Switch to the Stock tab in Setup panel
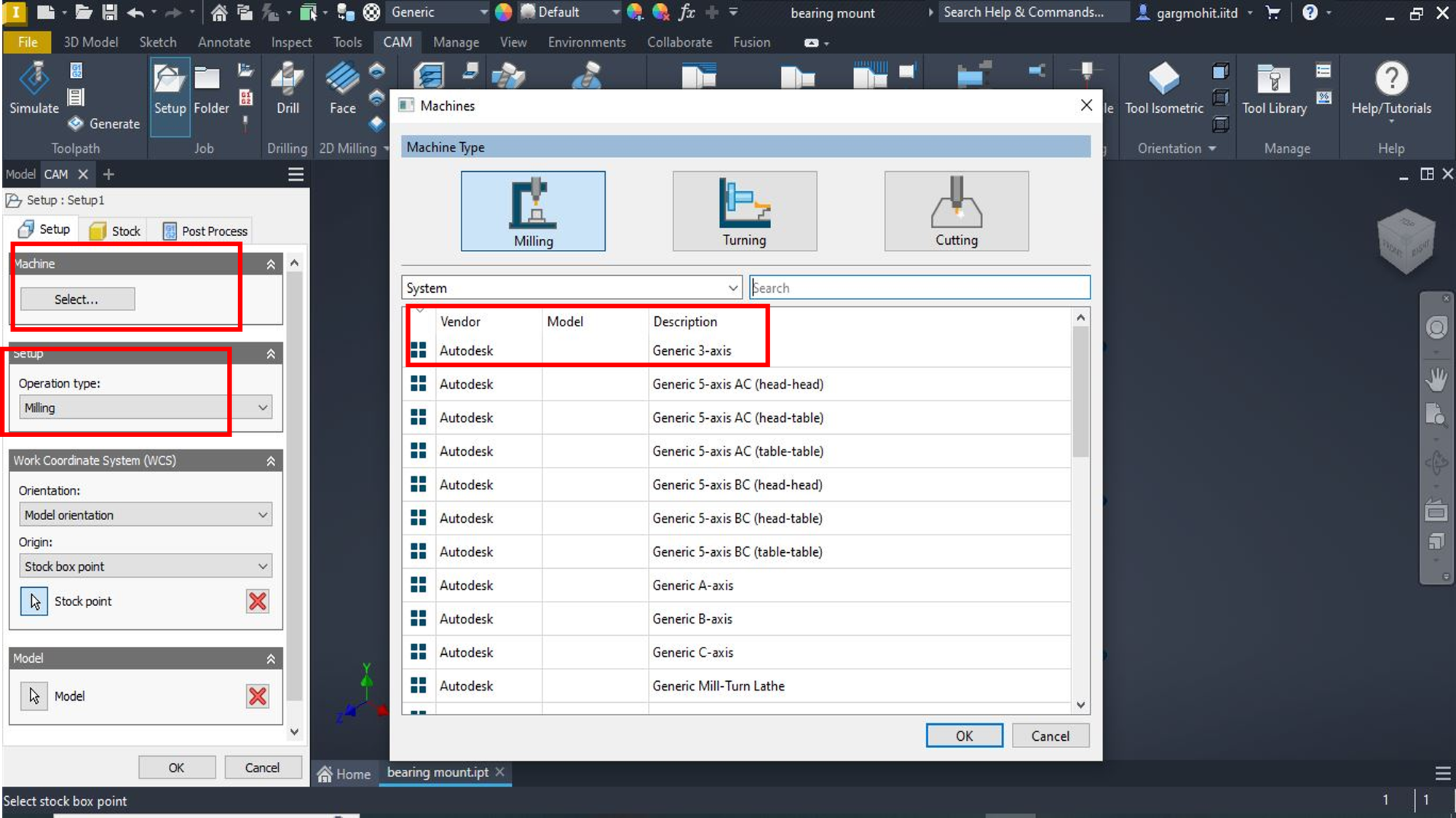Viewport: 1456px width, 818px height. coord(116,231)
